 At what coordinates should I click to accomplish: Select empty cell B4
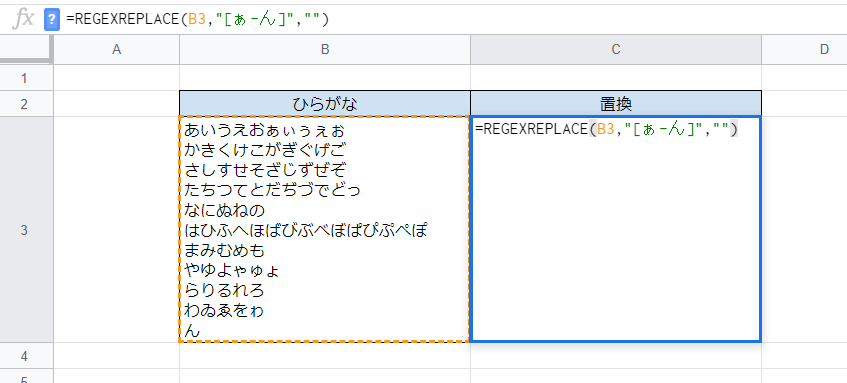point(325,355)
